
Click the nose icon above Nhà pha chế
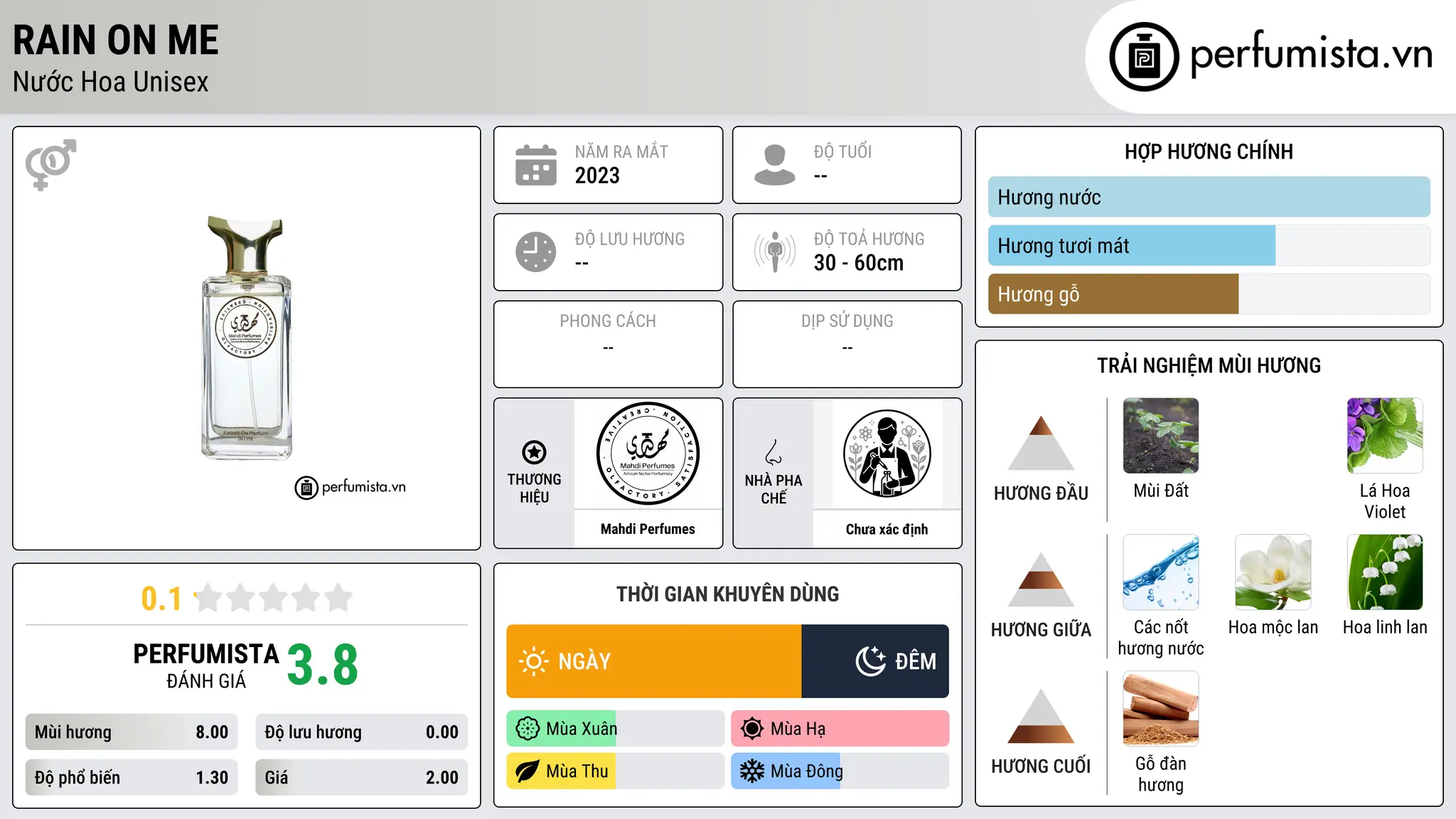773,451
